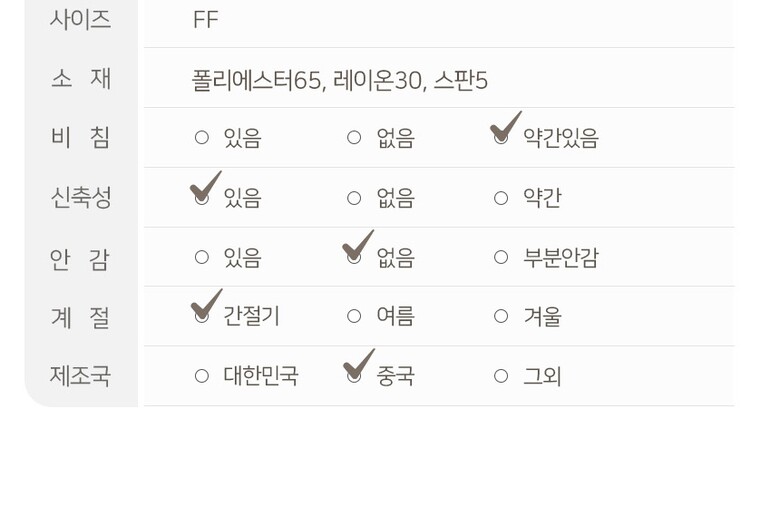The height and width of the screenshot is (516, 780).
Task: Click the '소 재' row label
Action: tap(80, 79)
